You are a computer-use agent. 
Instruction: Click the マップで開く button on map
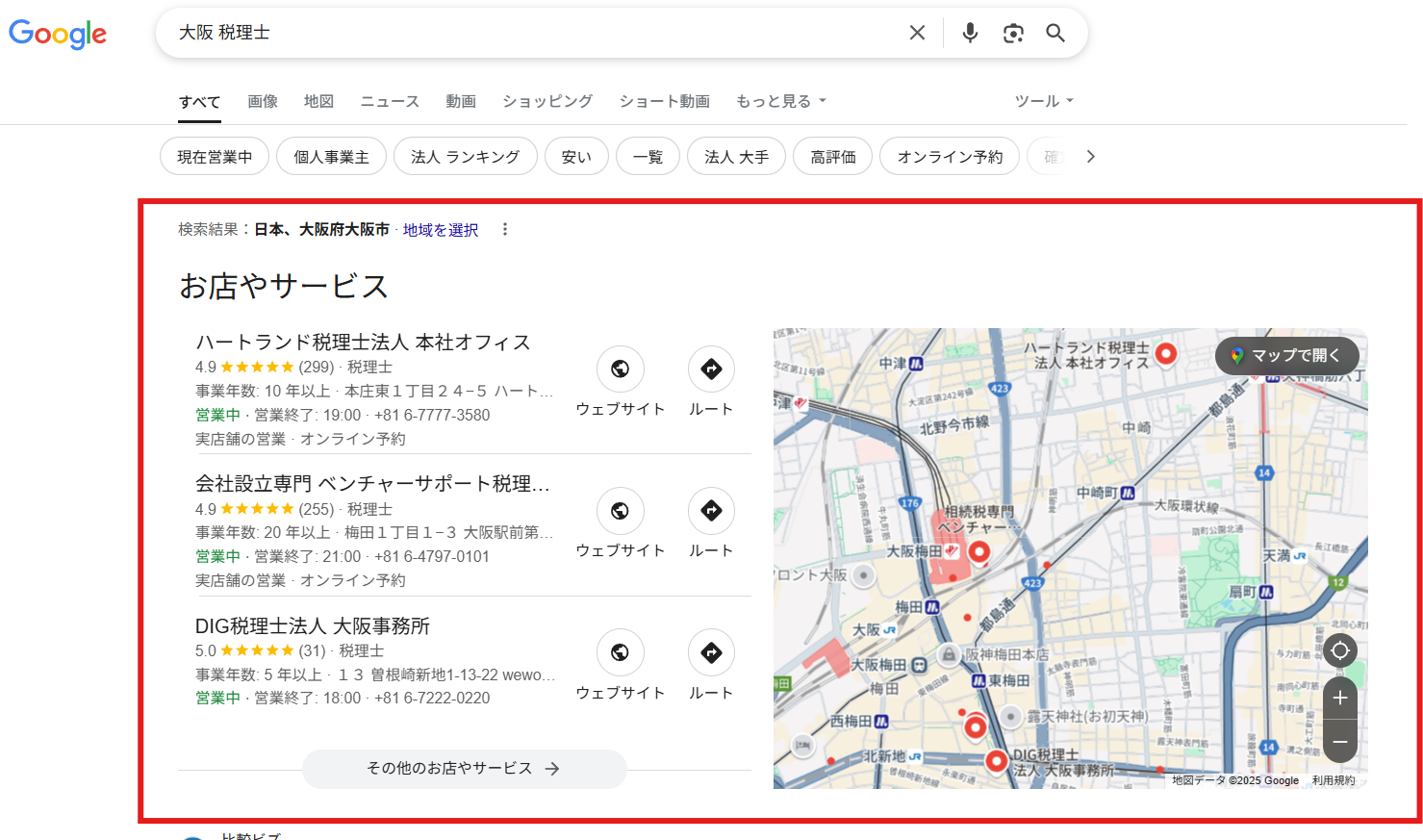point(1287,355)
